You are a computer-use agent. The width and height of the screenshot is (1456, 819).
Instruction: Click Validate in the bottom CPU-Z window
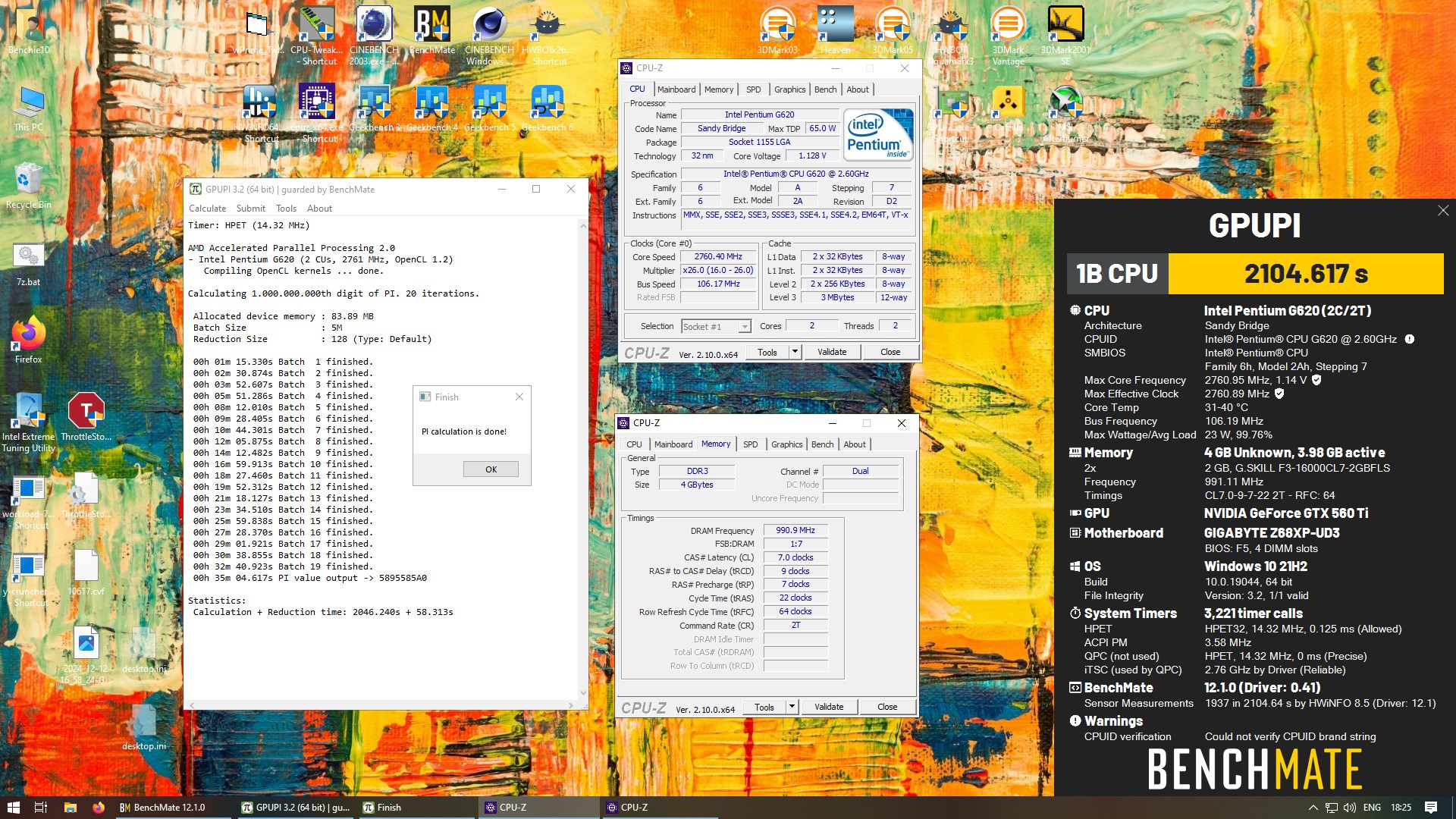[x=829, y=707]
